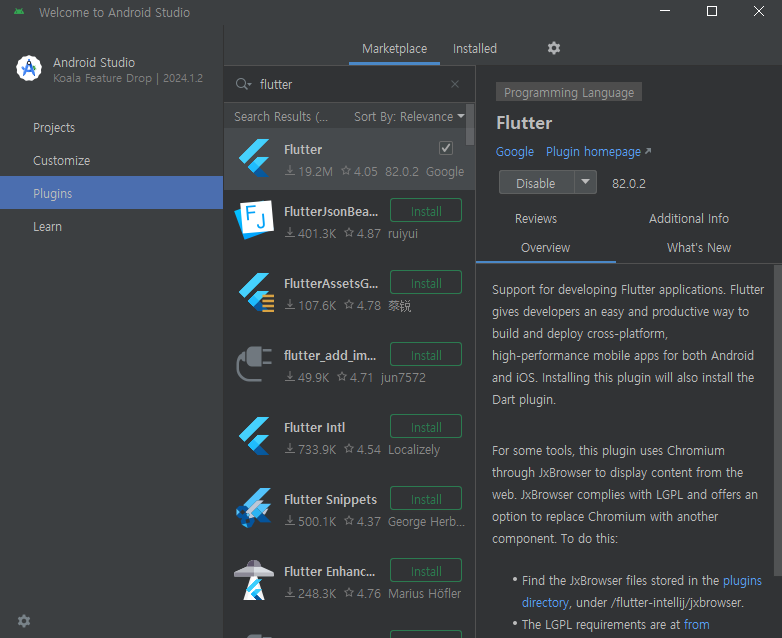Click the 4.87 rating of FlutterJsonBeanFactory
Viewport: 782px width, 638px height.
(363, 233)
